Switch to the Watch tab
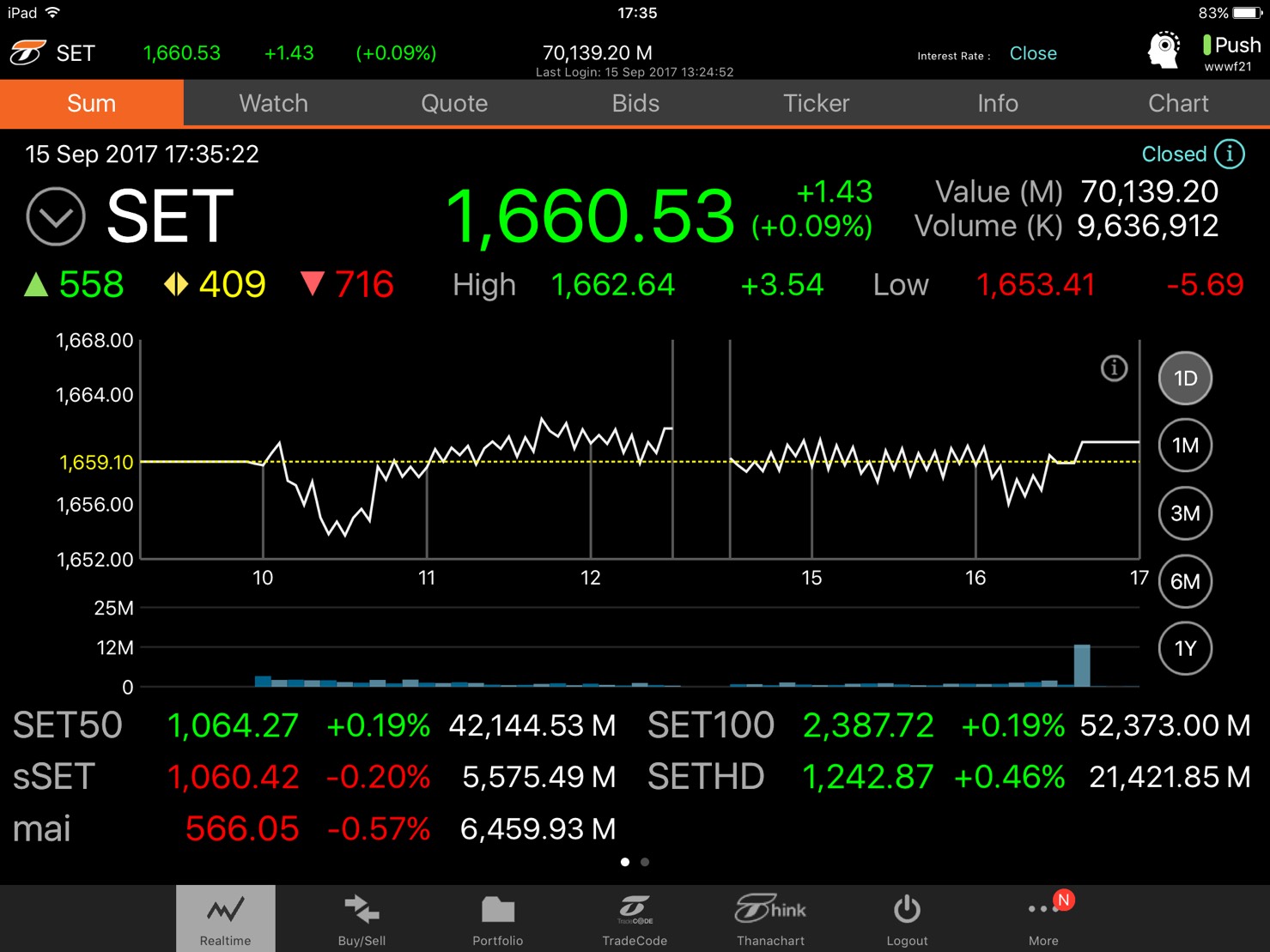The width and height of the screenshot is (1270, 952). (273, 103)
